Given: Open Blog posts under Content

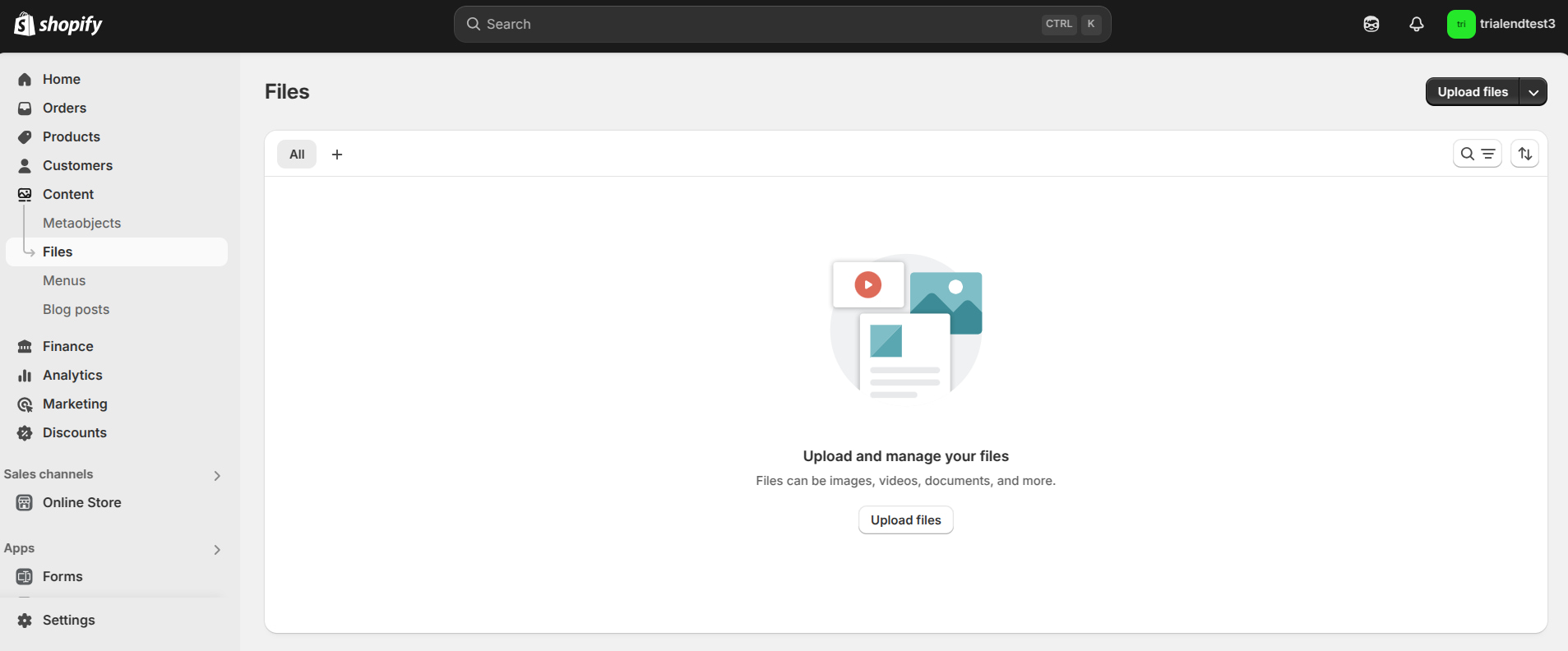Looking at the screenshot, I should tap(76, 309).
